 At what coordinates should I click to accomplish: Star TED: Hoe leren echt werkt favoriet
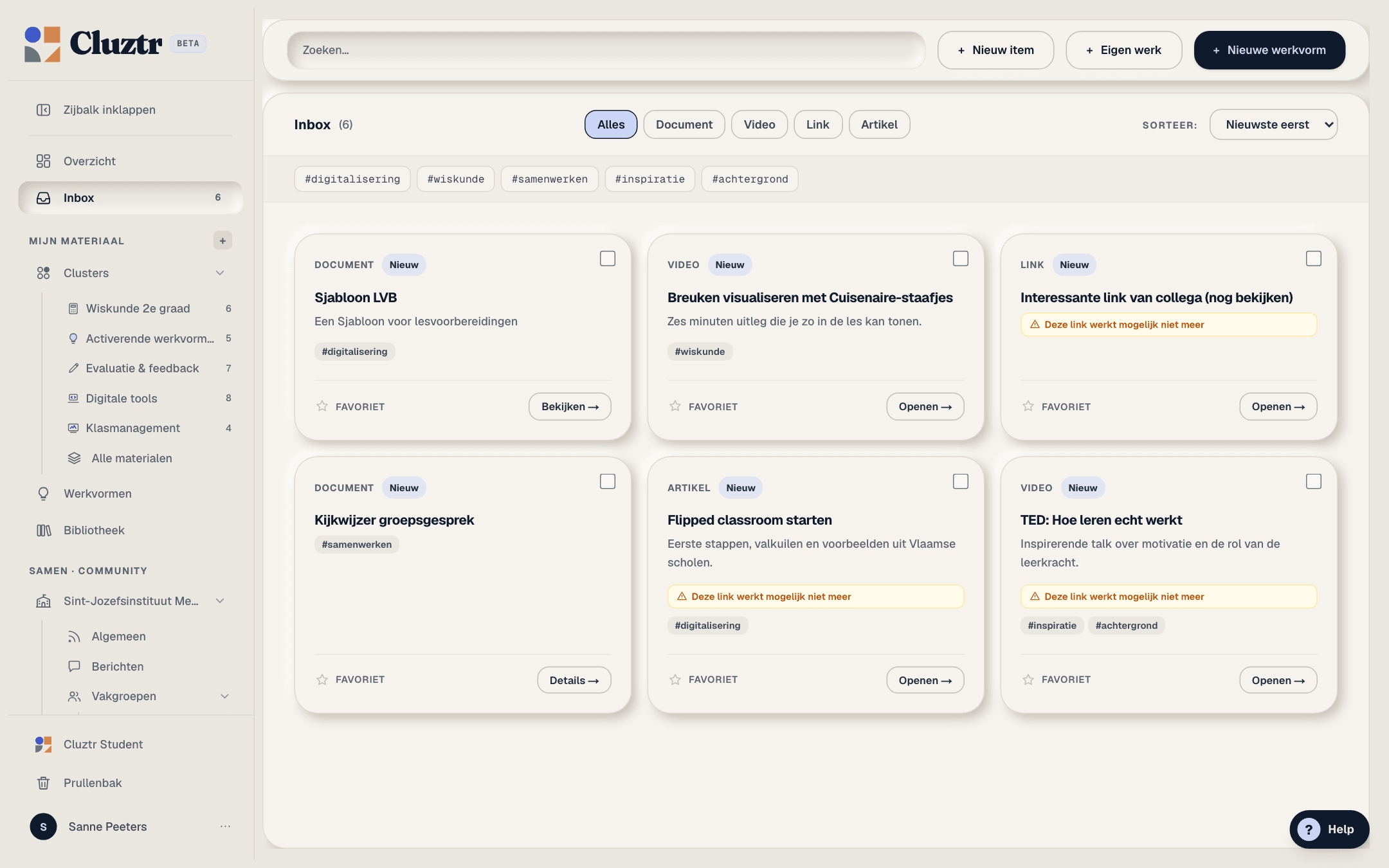click(1028, 680)
